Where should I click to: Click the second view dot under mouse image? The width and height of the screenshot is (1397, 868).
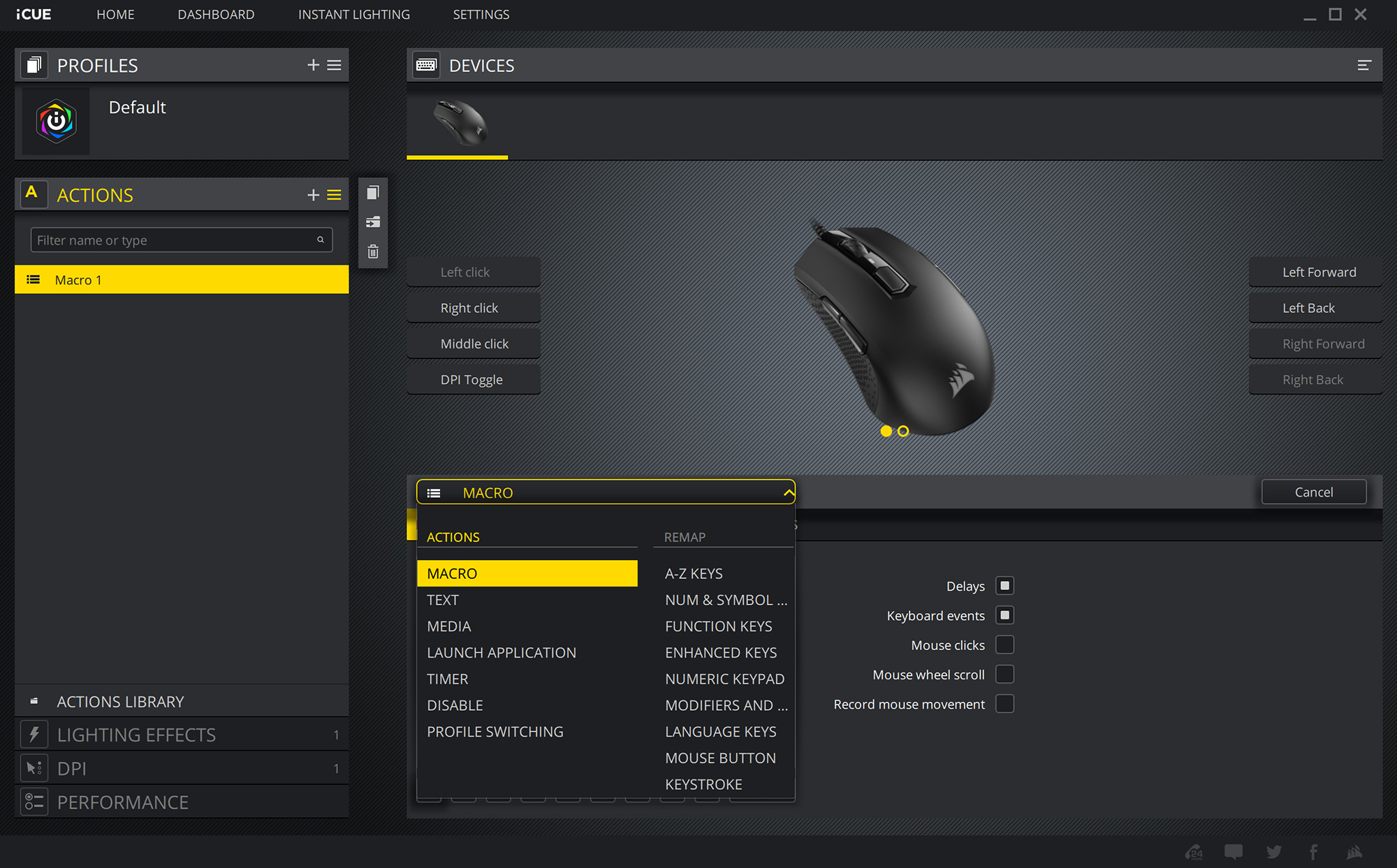(903, 431)
